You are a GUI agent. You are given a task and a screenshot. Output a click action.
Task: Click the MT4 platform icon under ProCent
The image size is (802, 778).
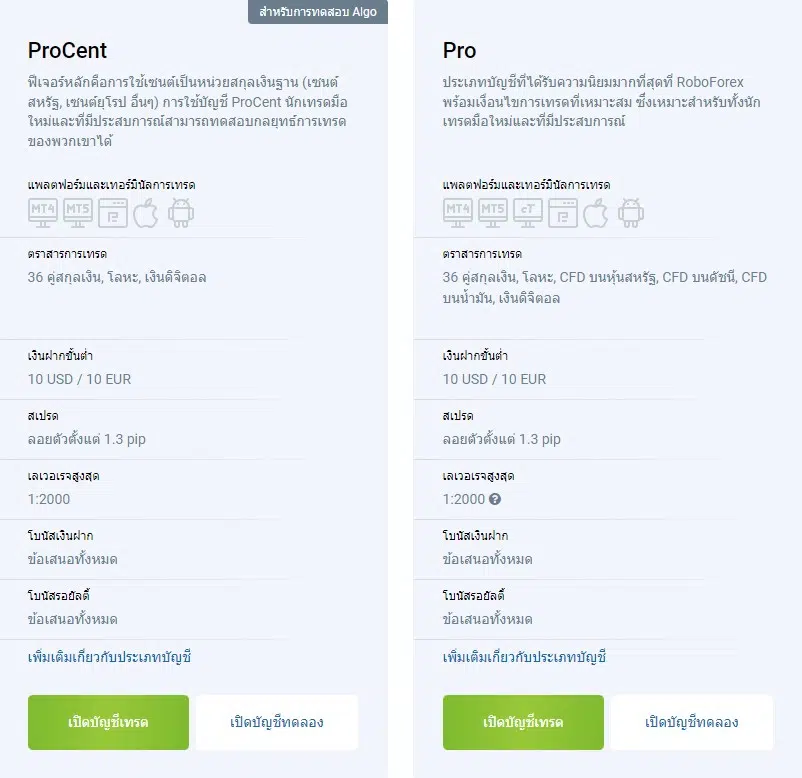[43, 213]
